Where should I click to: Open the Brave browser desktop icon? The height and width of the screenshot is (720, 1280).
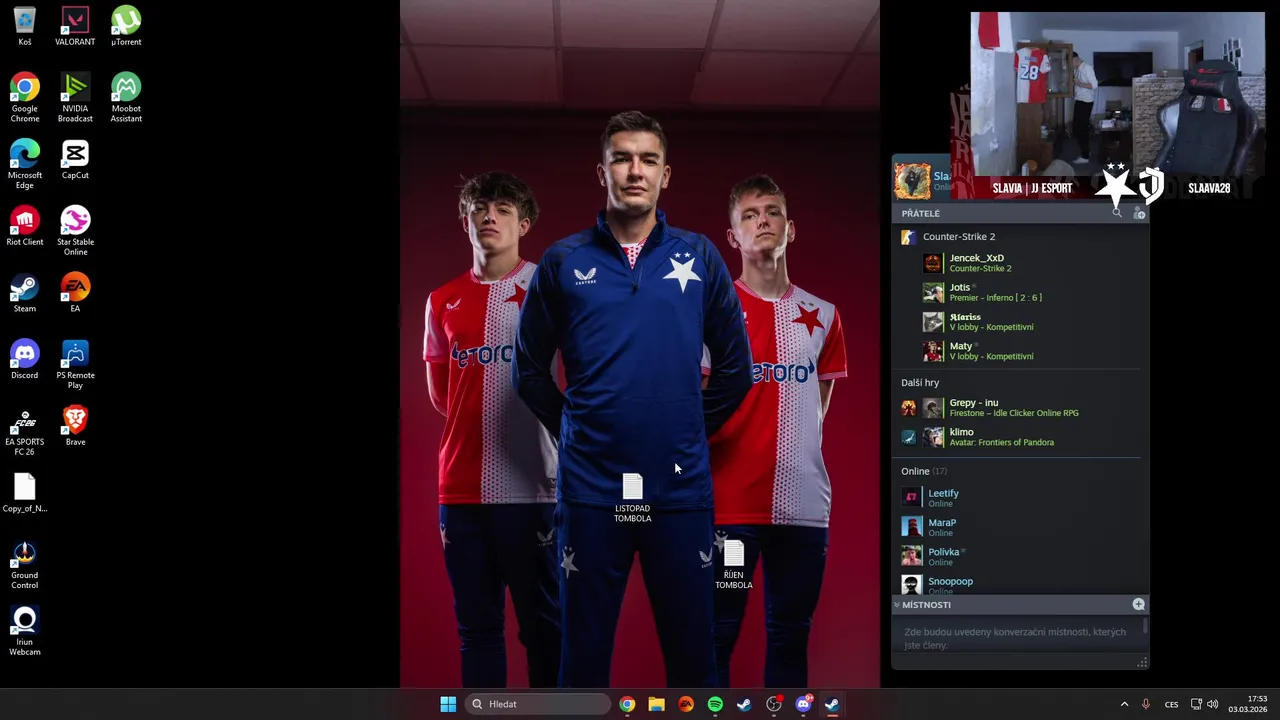(75, 427)
